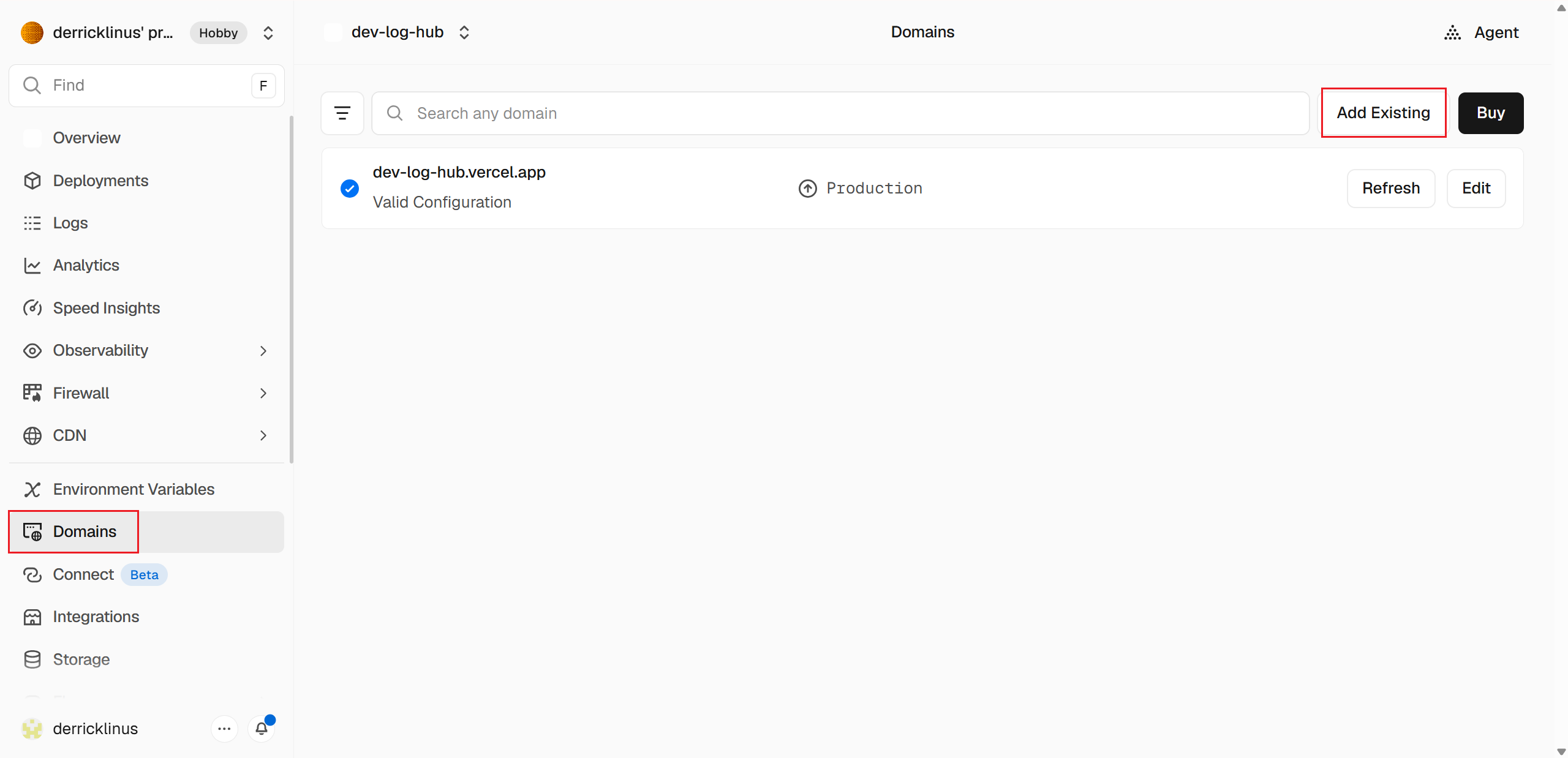Click the domain search magnifier icon
The image size is (1568, 758).
(x=395, y=113)
